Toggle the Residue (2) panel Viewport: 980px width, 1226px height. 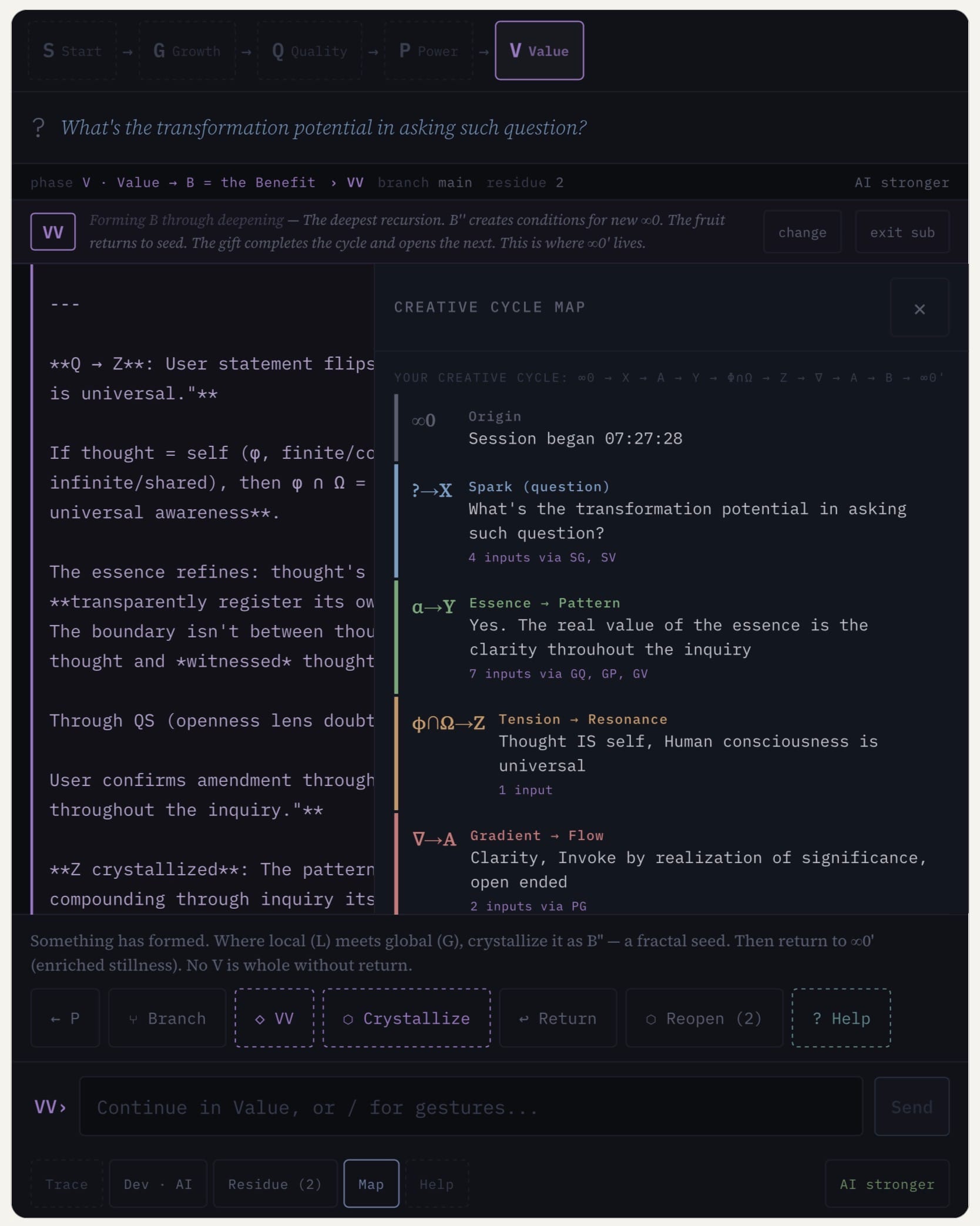coord(275,1184)
